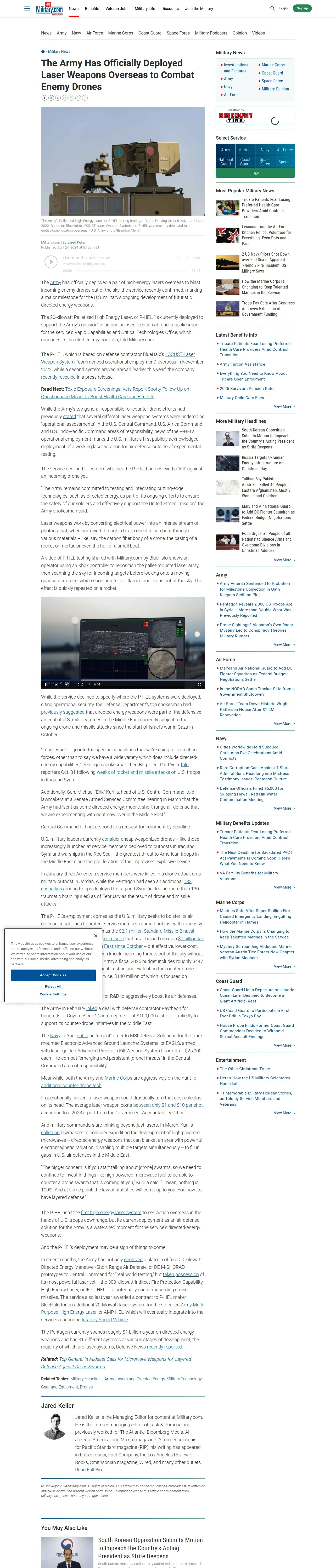The width and height of the screenshot is (336, 1568).
Task: Choose Air Force in Select Service grid
Action: [285, 150]
